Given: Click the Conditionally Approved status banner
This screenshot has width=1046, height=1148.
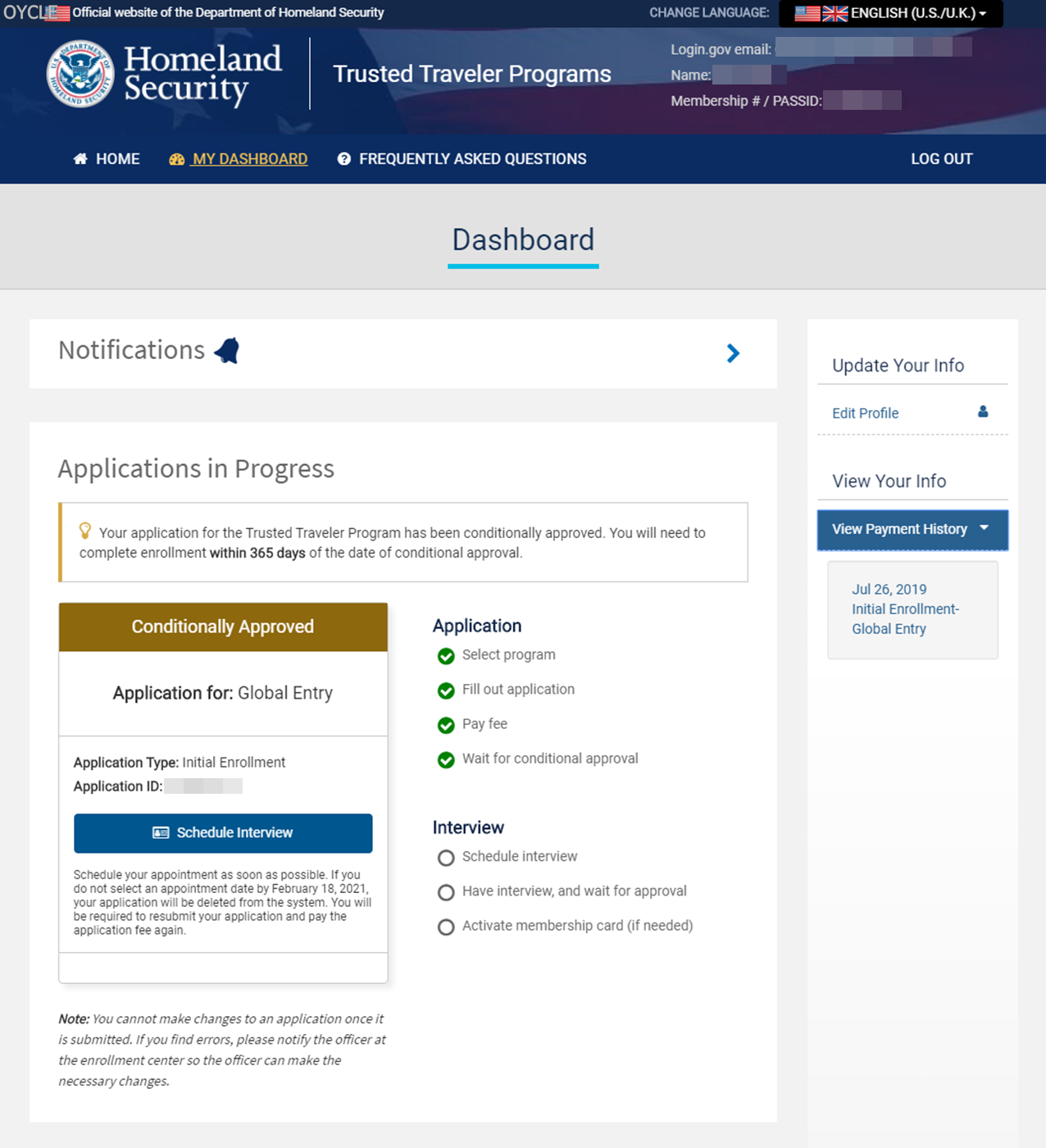Looking at the screenshot, I should point(223,627).
